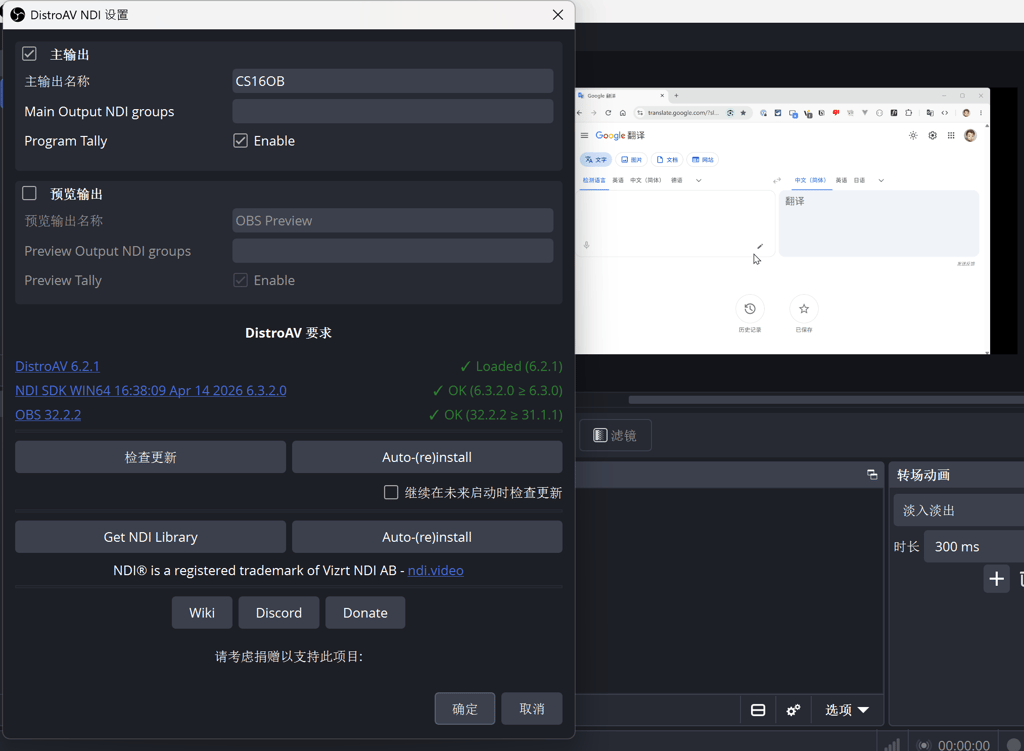The image size is (1024, 751).
Task: Check 继续在未来启动时检查更新 checkbox
Action: [x=391, y=492]
